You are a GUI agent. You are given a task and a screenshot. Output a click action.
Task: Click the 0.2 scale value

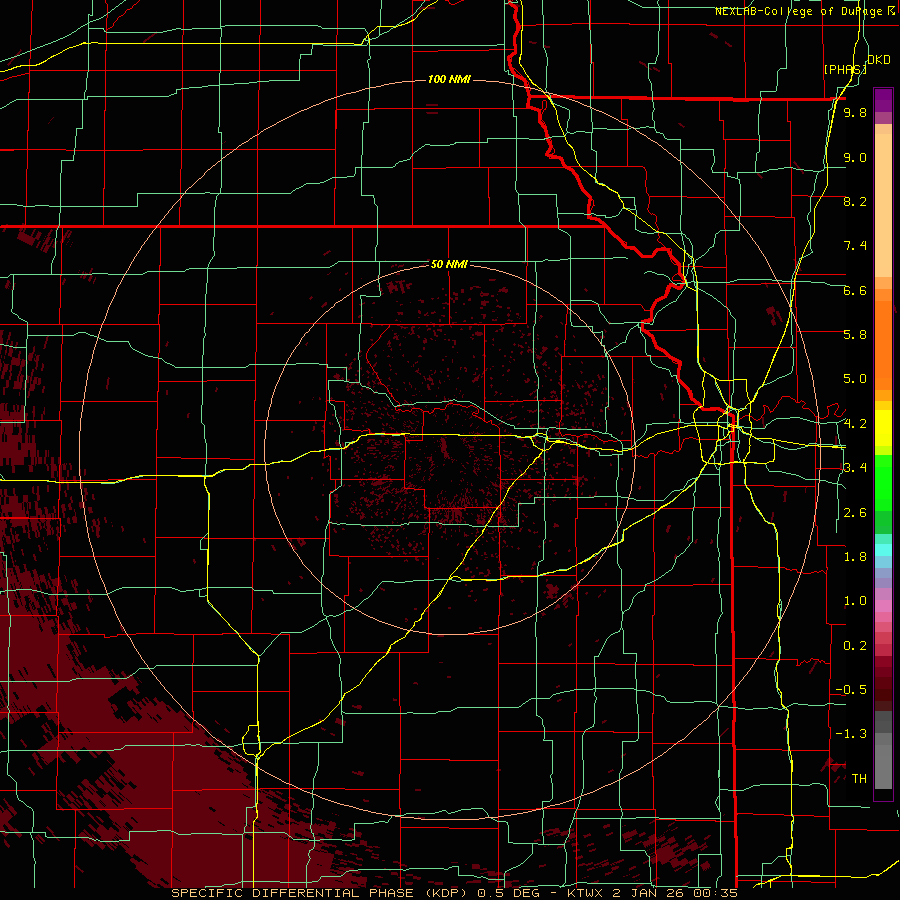[x=855, y=646]
